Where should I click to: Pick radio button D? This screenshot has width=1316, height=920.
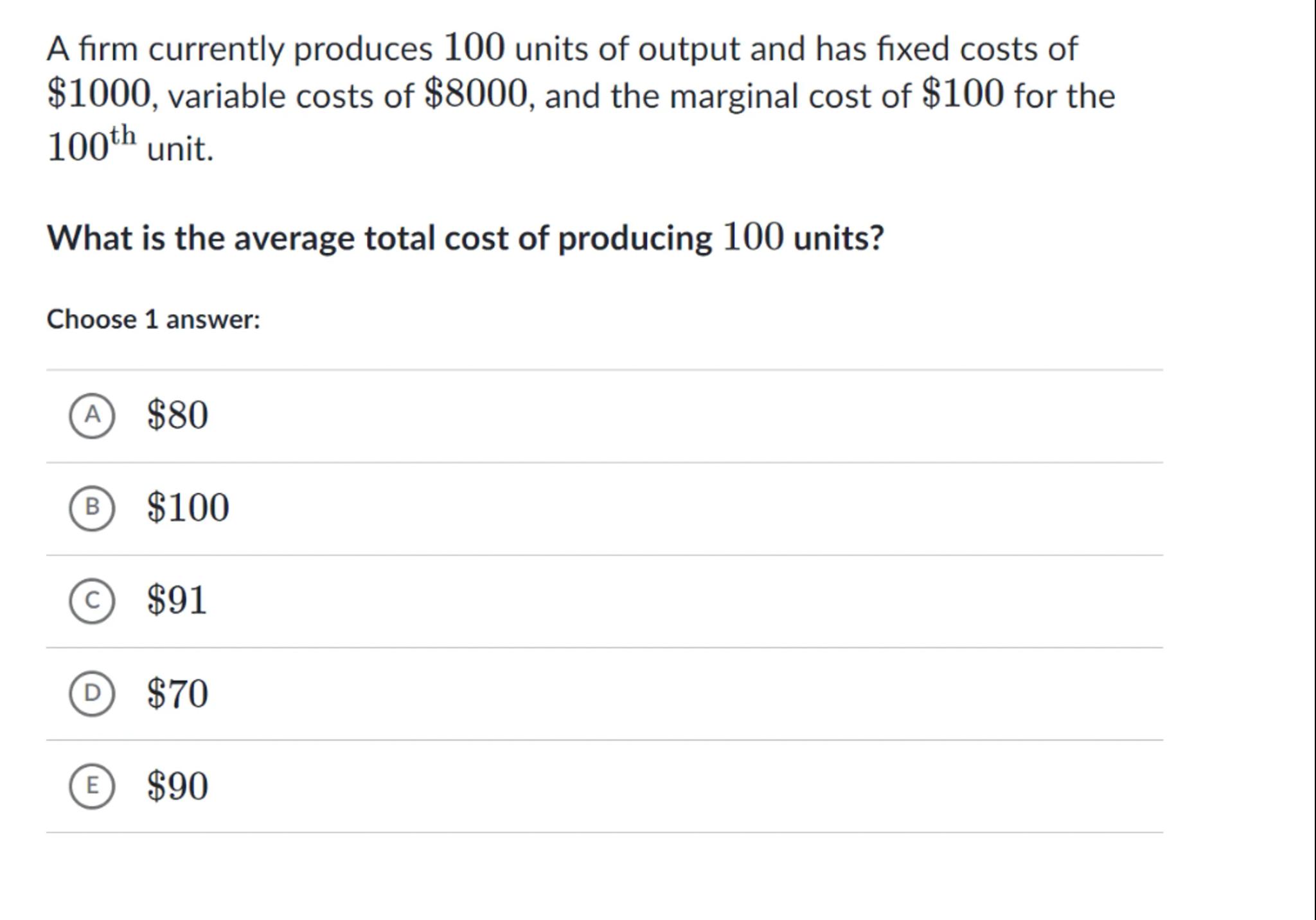(92, 693)
